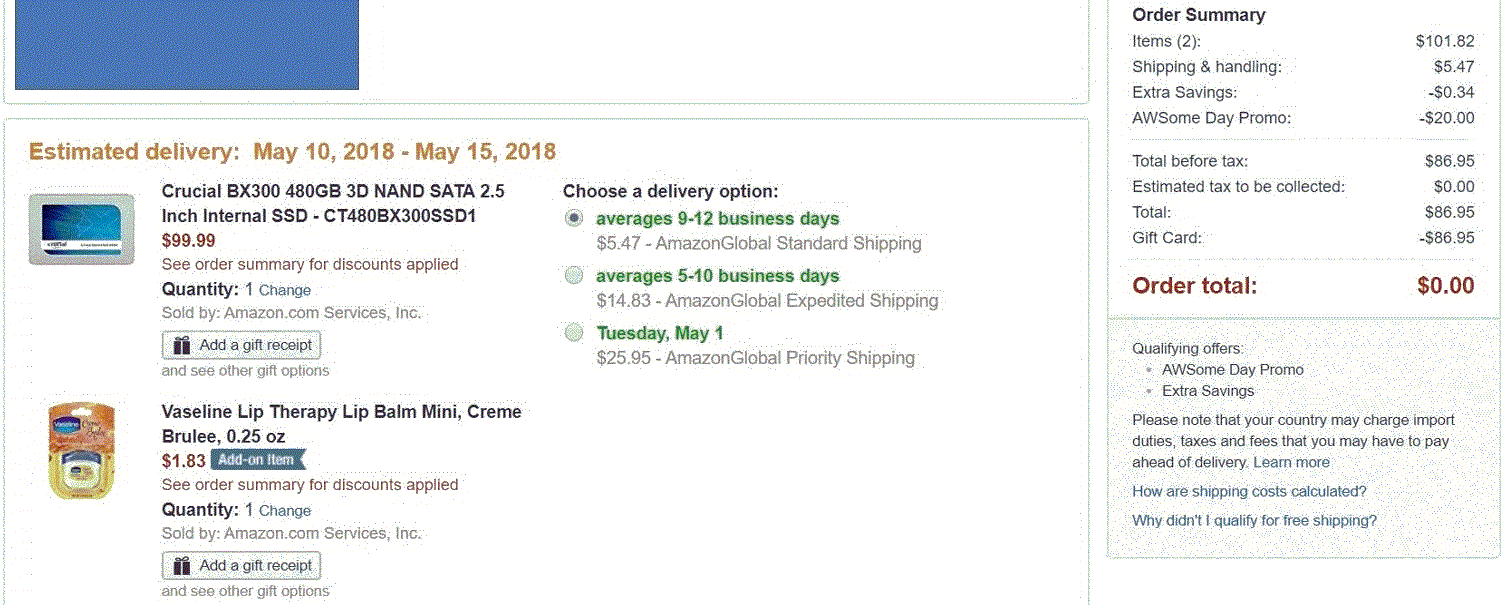The width and height of the screenshot is (1501, 605).
Task: Choose AmazonGlobal Expedited Shipping radio button
Action: click(x=574, y=275)
